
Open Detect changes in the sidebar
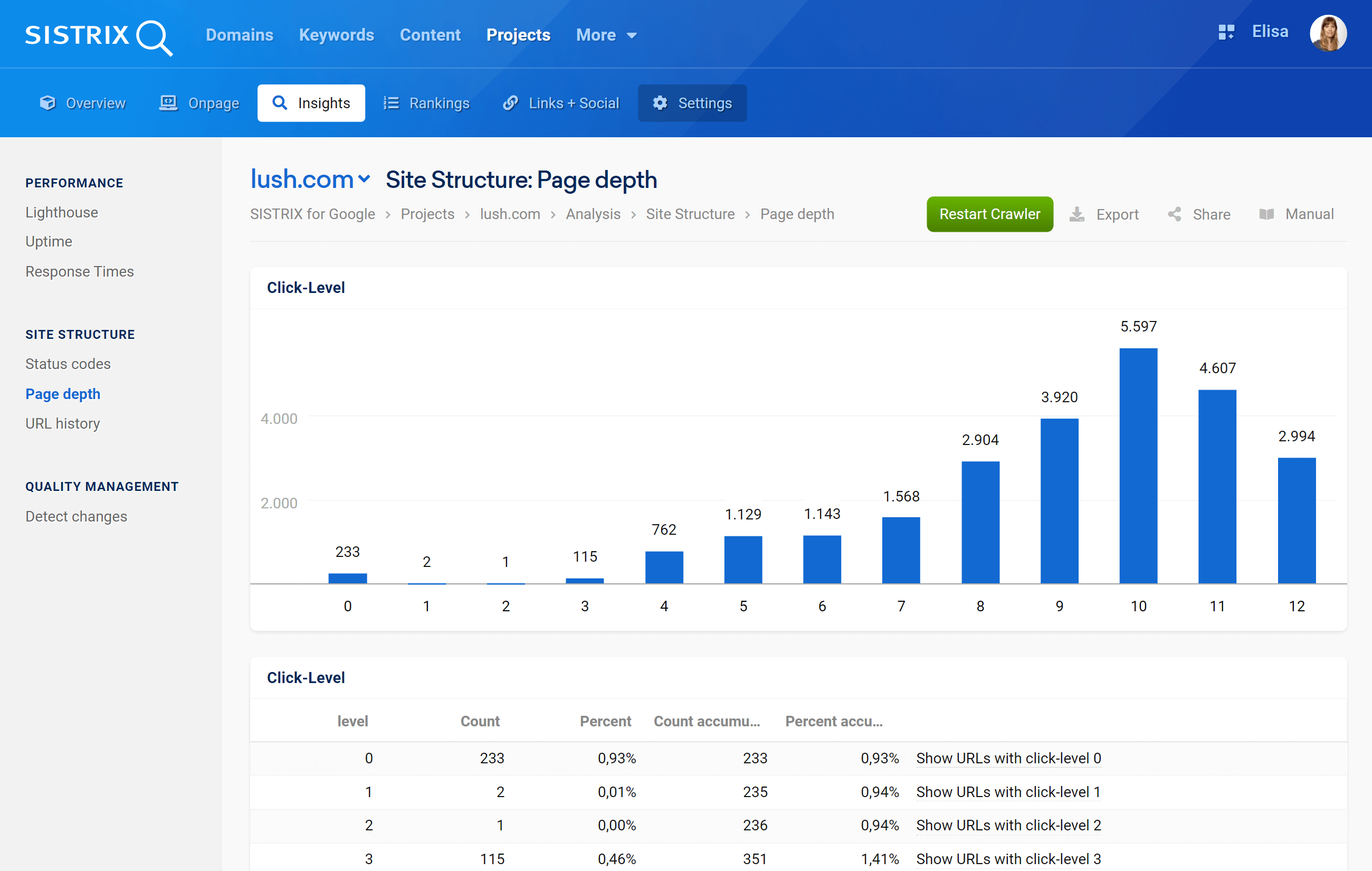76,516
